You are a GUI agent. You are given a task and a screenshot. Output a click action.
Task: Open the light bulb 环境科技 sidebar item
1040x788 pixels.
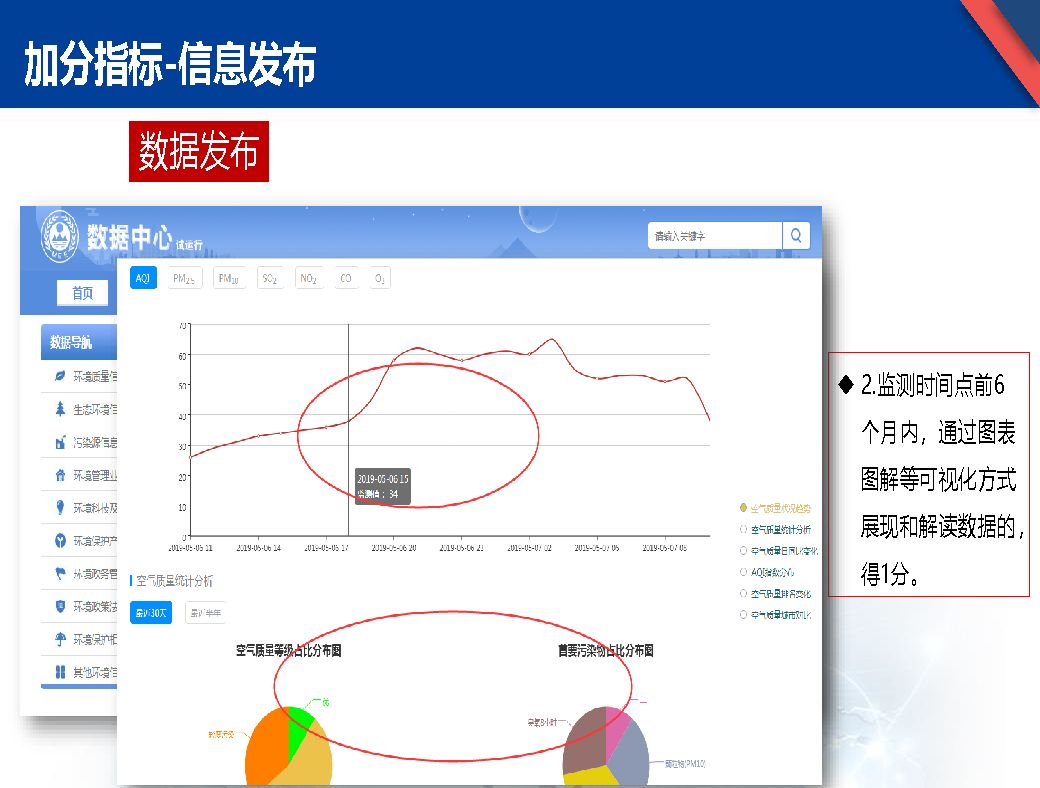tap(79, 508)
